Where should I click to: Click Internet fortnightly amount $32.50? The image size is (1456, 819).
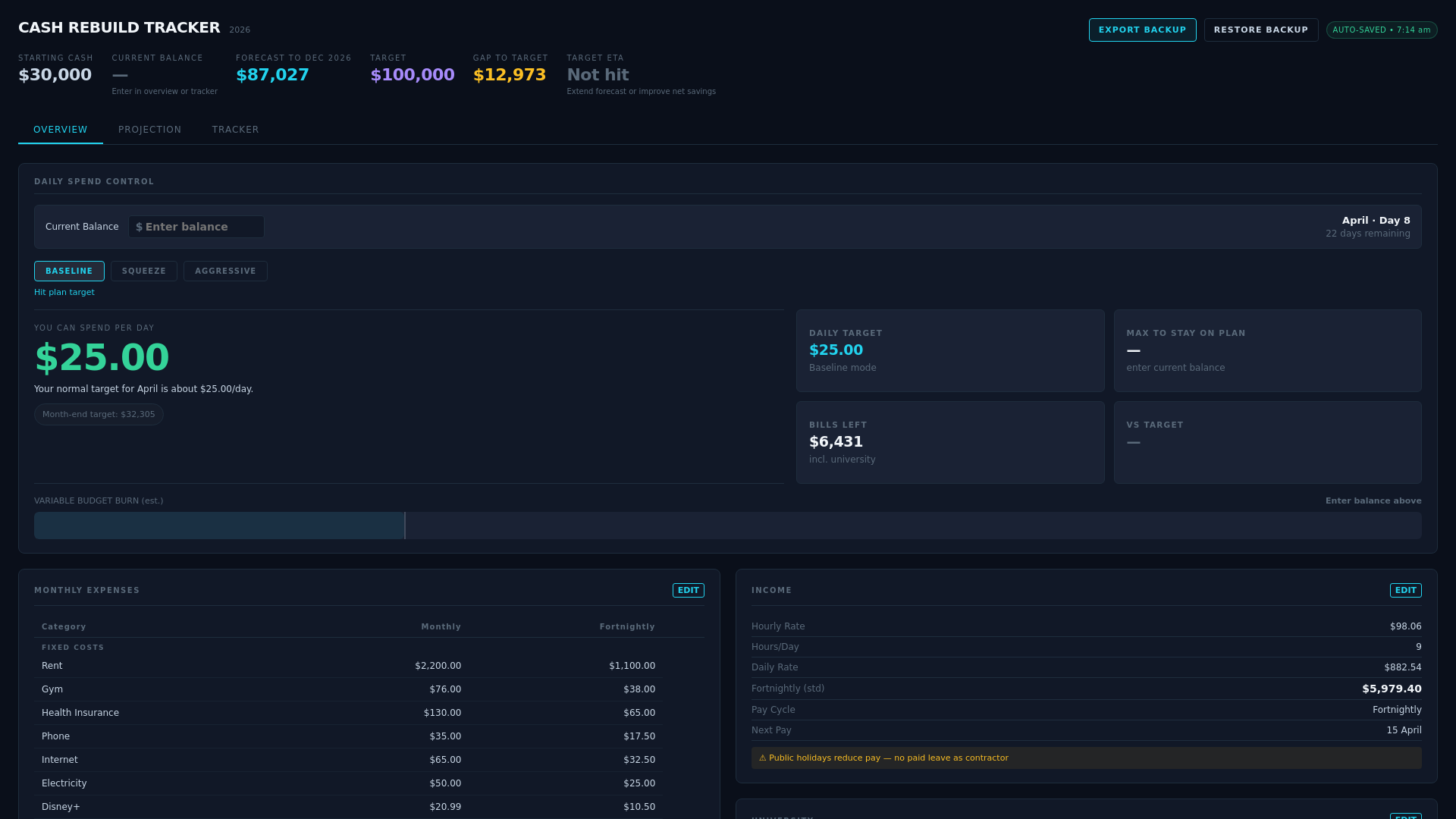[639, 760]
